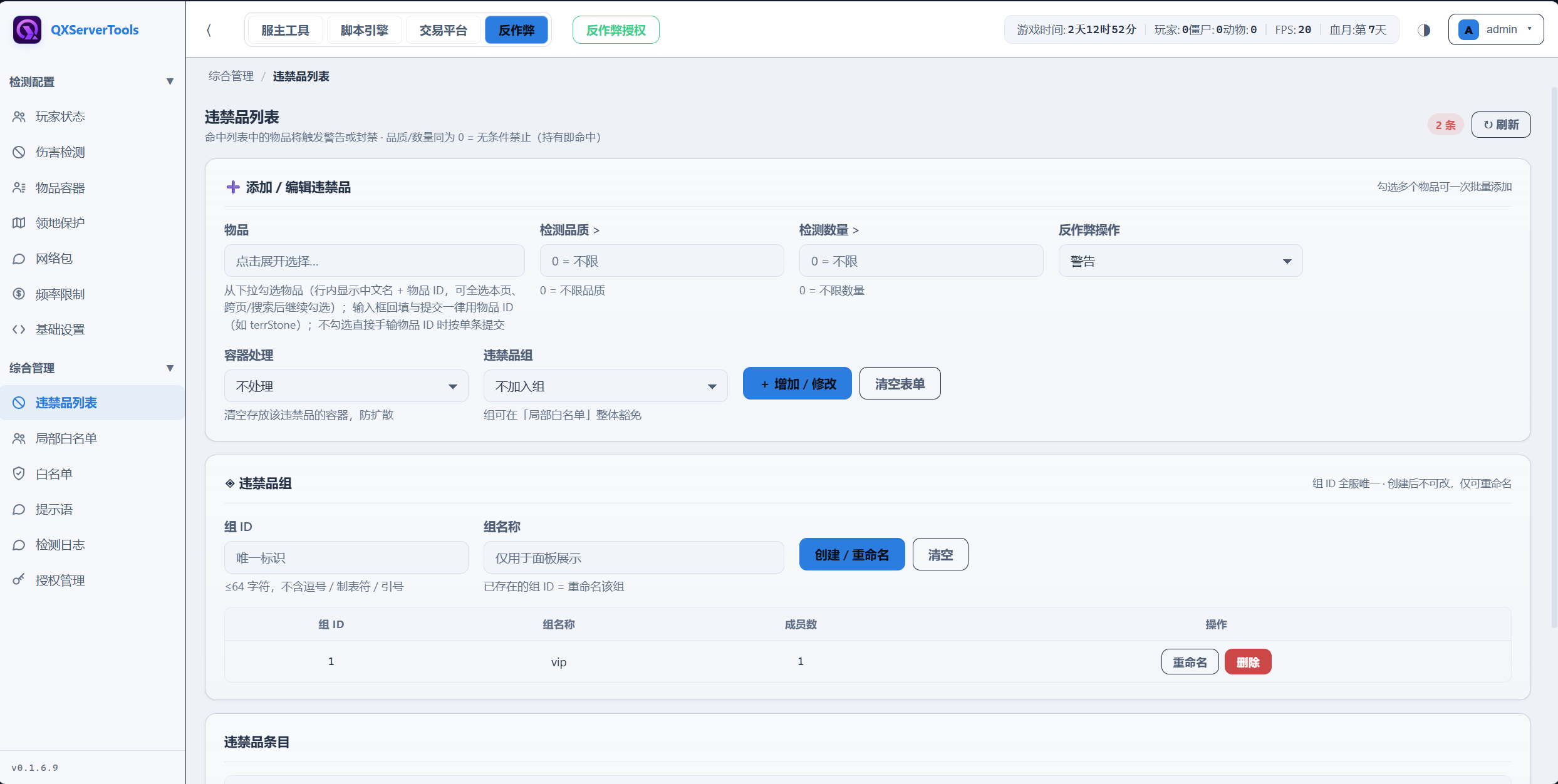The image size is (1558, 784).
Task: Delete the vip group row
Action: coord(1248,662)
